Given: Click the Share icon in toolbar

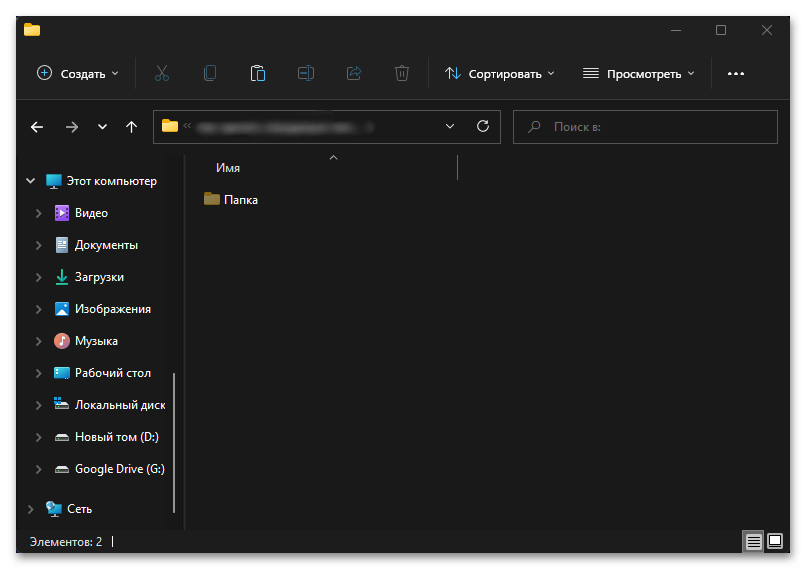Looking at the screenshot, I should click(353, 73).
